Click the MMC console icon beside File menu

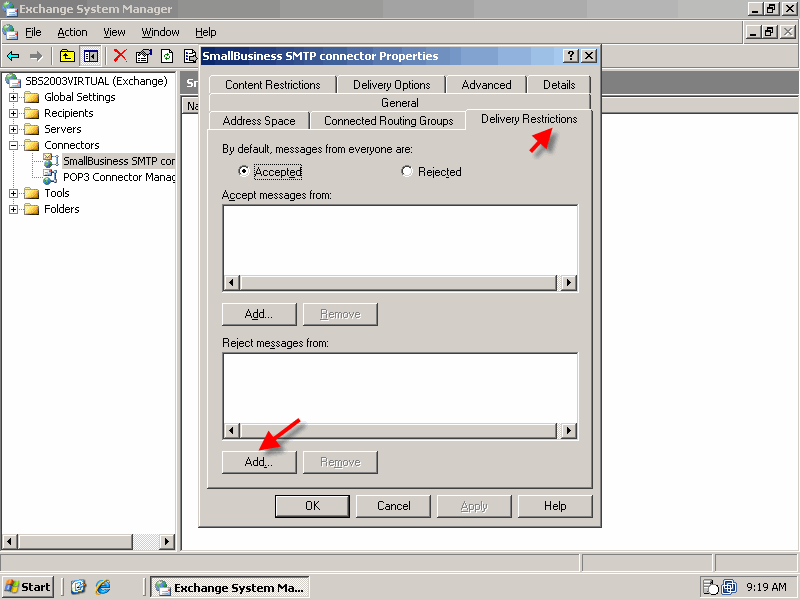(x=10, y=32)
